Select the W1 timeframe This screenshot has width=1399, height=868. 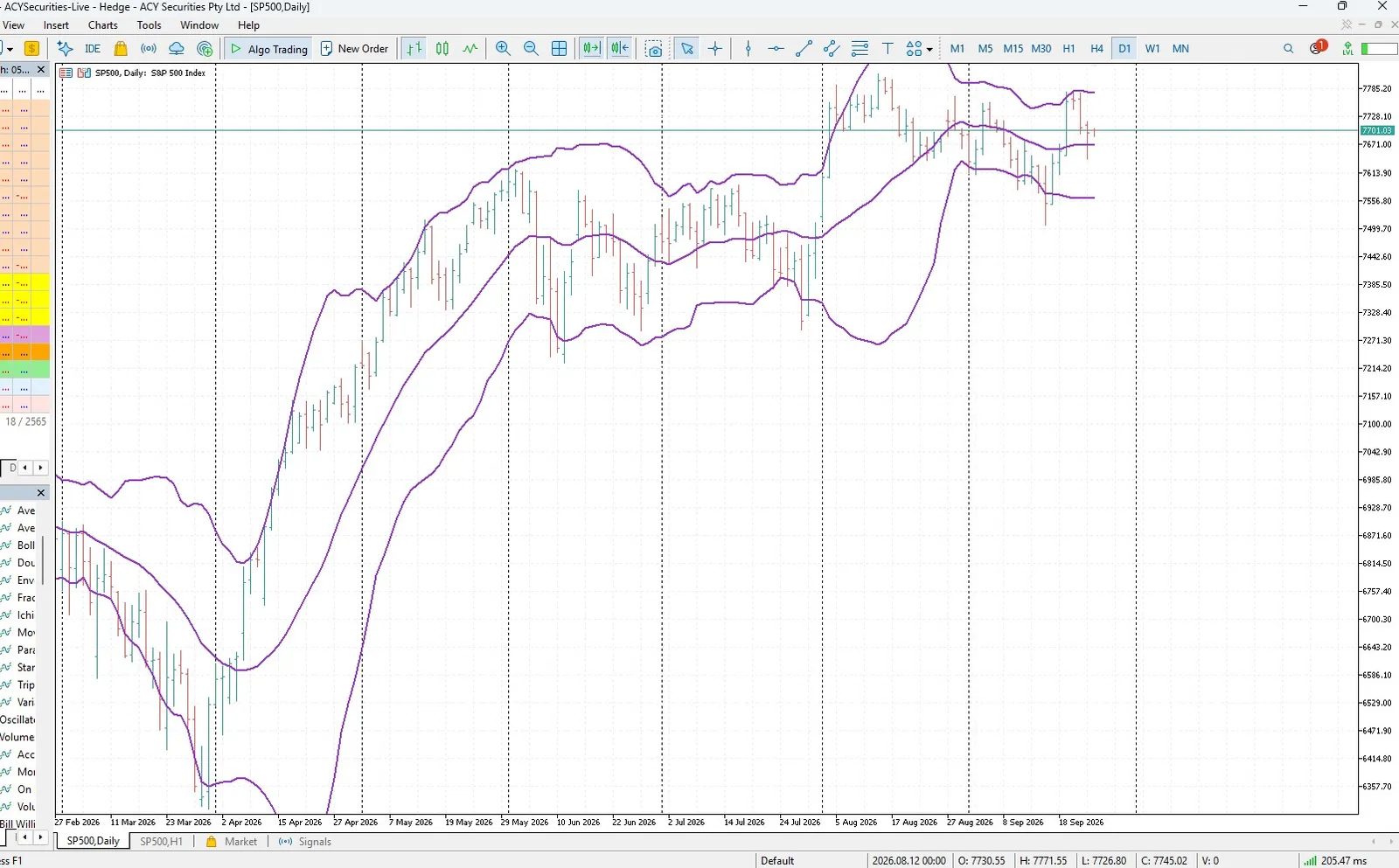(1152, 49)
